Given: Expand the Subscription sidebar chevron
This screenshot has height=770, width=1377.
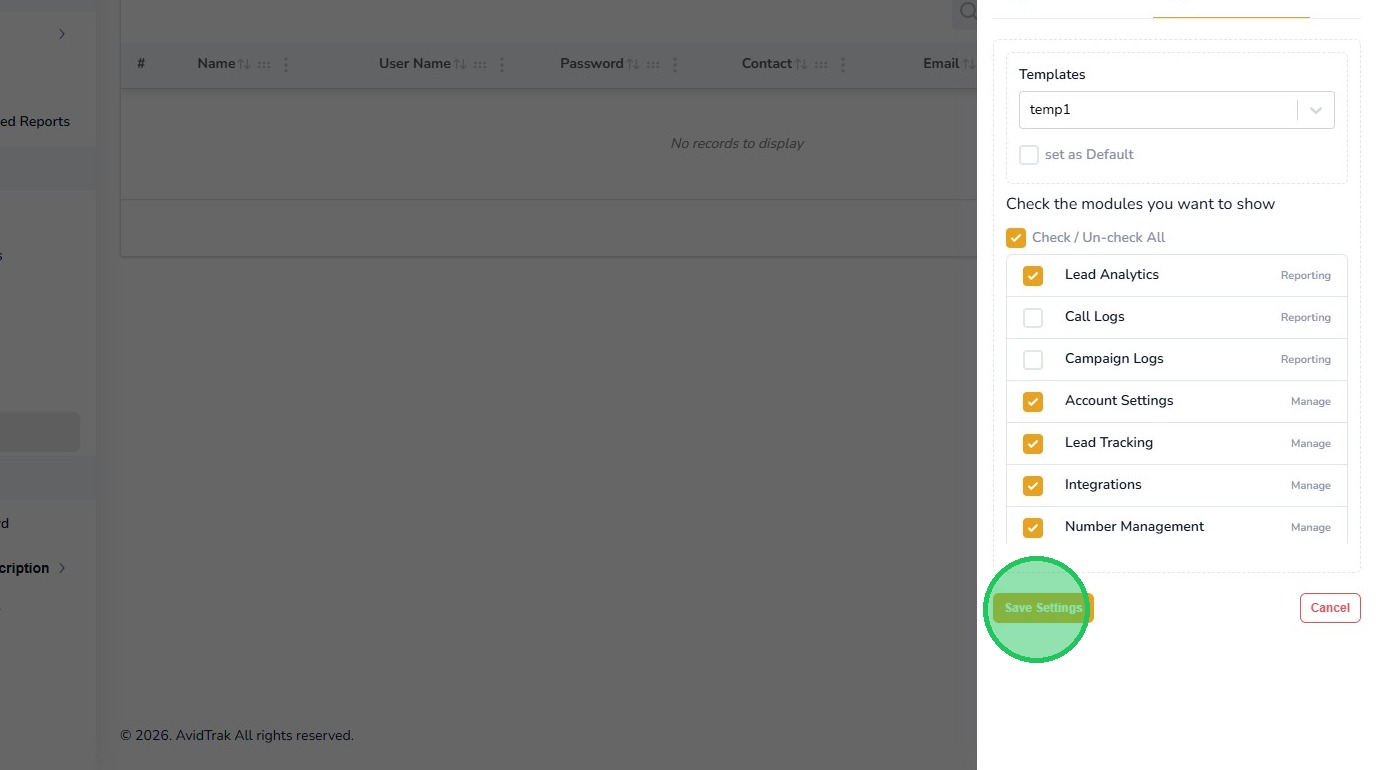Looking at the screenshot, I should [x=62, y=568].
